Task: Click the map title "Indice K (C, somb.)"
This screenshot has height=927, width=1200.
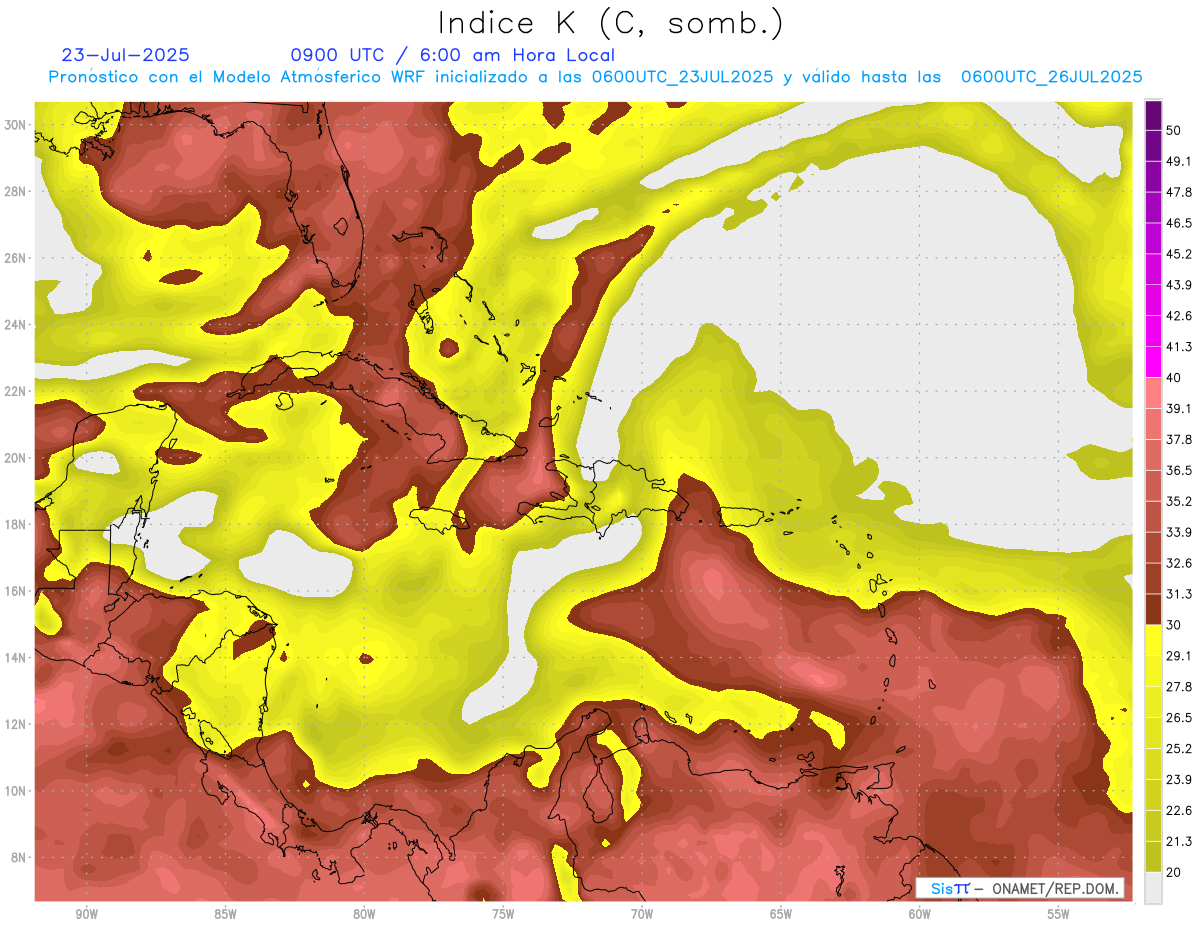Action: [610, 23]
